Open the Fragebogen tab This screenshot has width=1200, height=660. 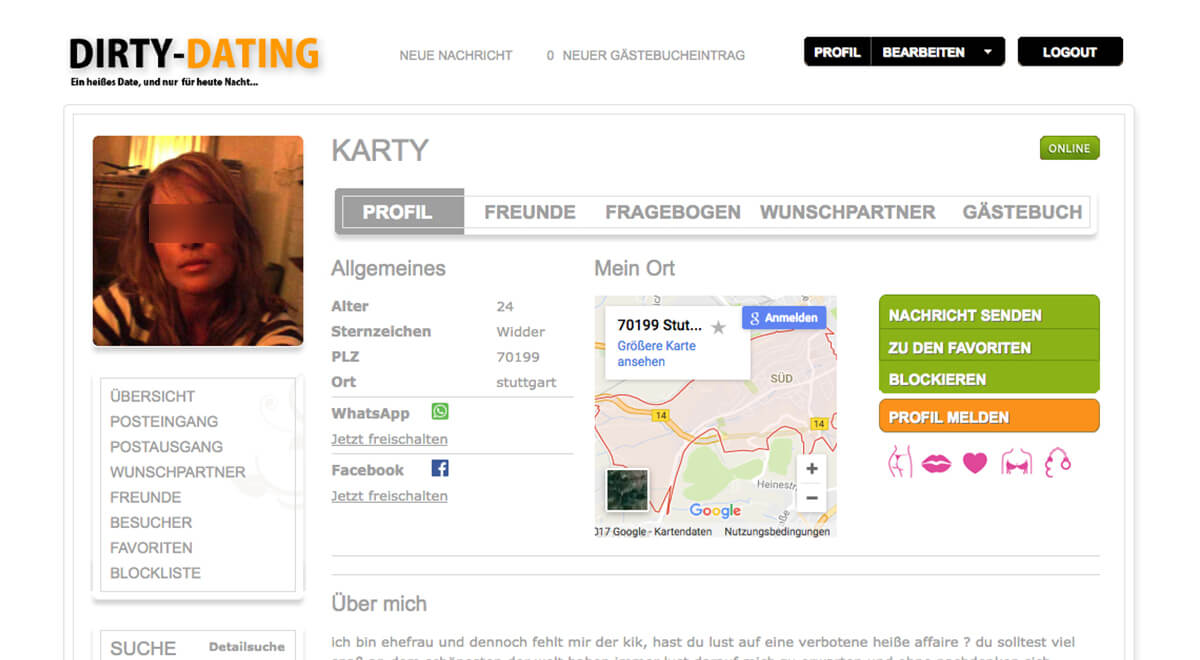click(x=673, y=212)
